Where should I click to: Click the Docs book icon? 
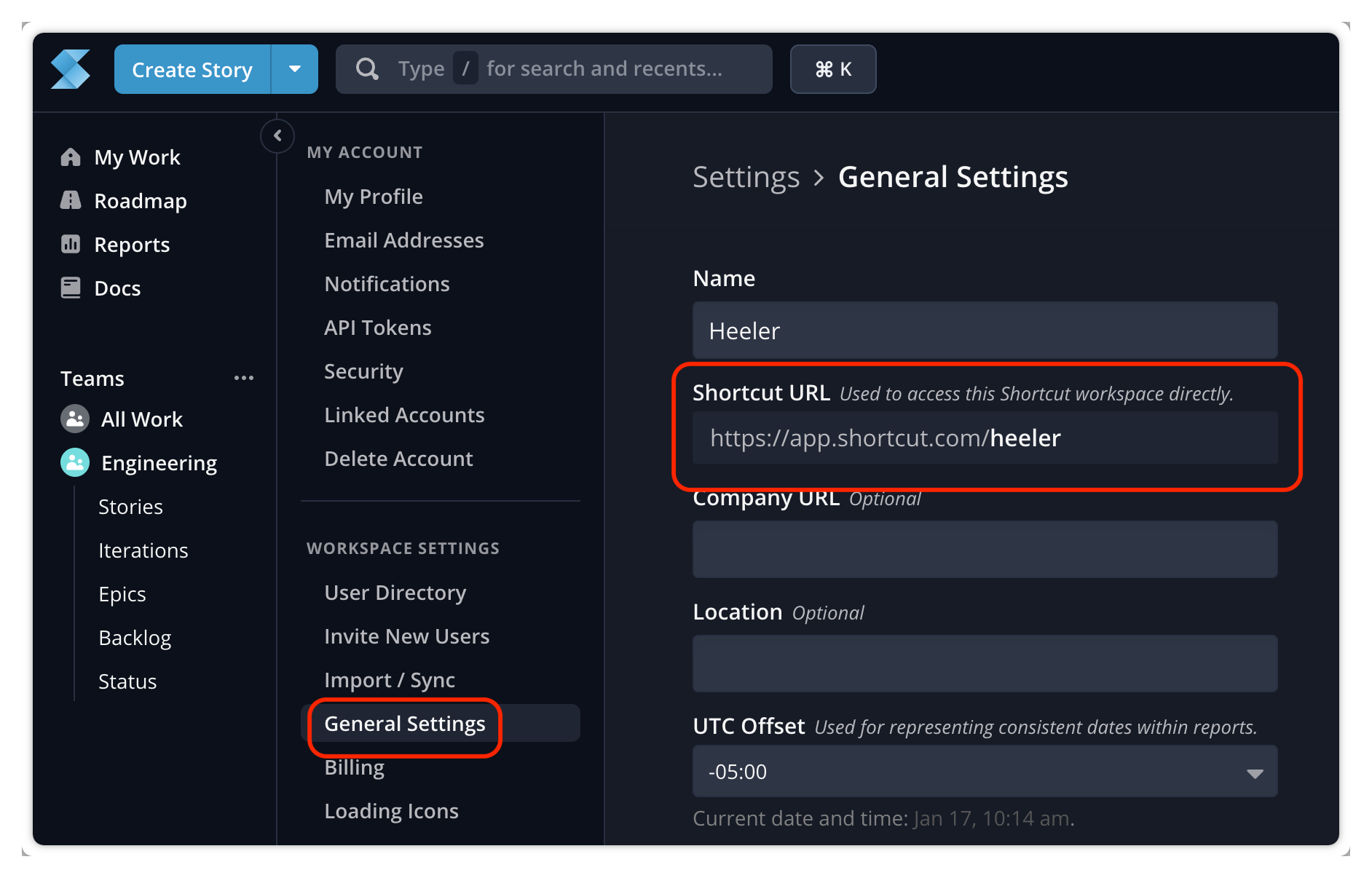[71, 288]
